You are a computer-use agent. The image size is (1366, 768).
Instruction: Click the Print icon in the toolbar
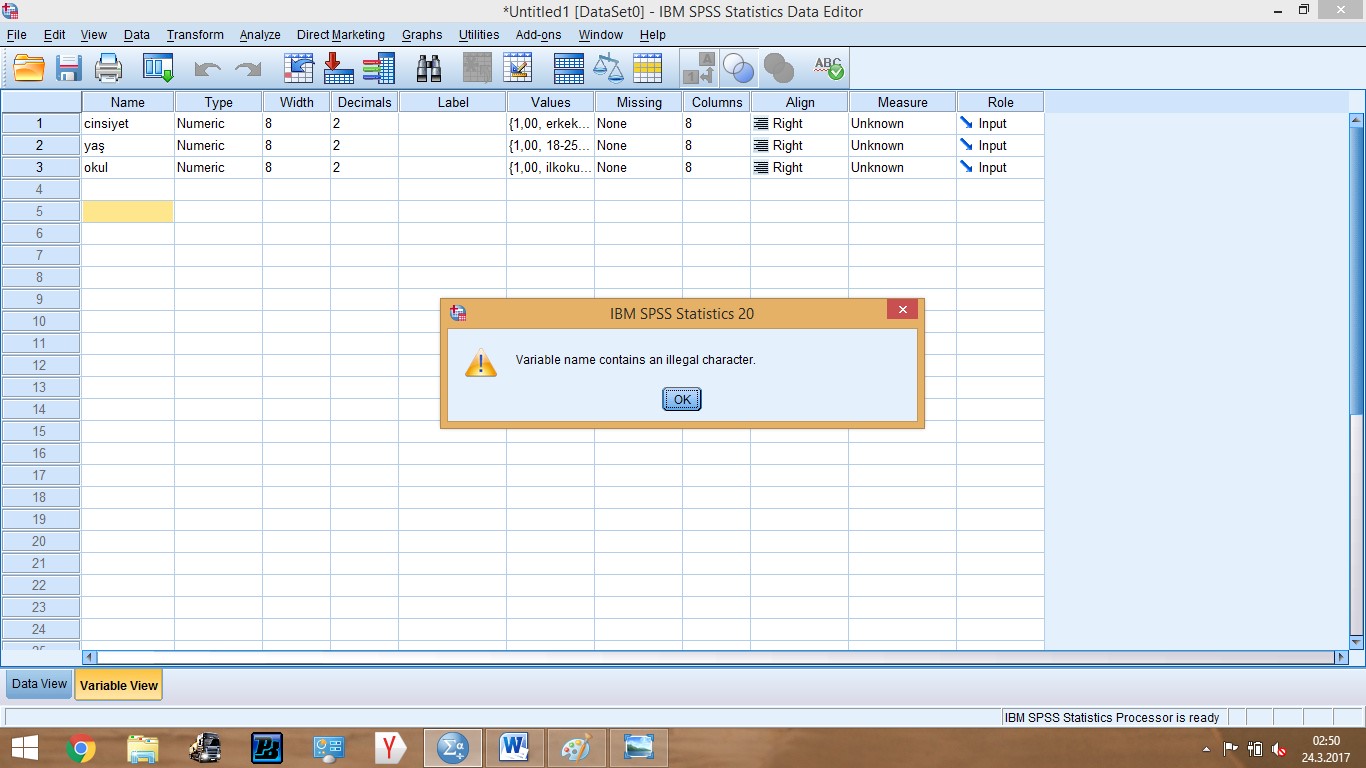tap(108, 68)
